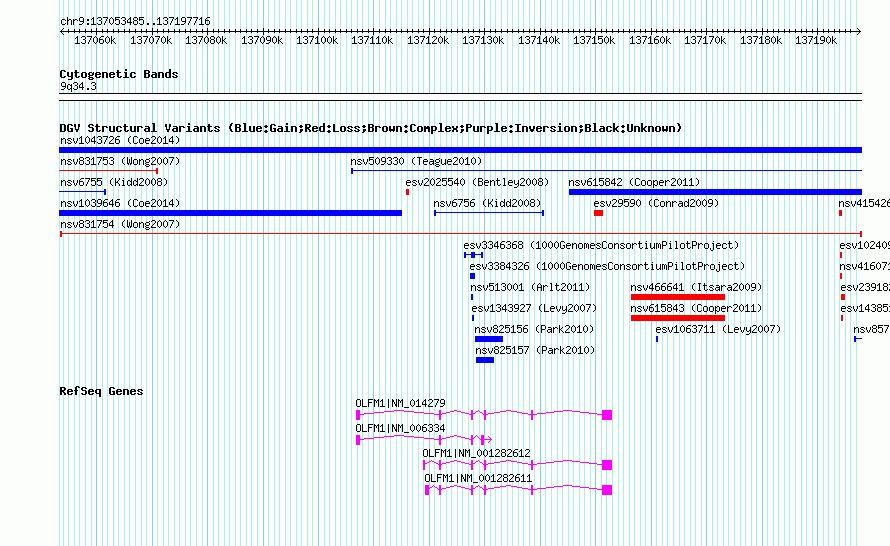This screenshot has height=546, width=890.
Task: Click the Cytogenetic Bands track title
Action: (x=119, y=74)
